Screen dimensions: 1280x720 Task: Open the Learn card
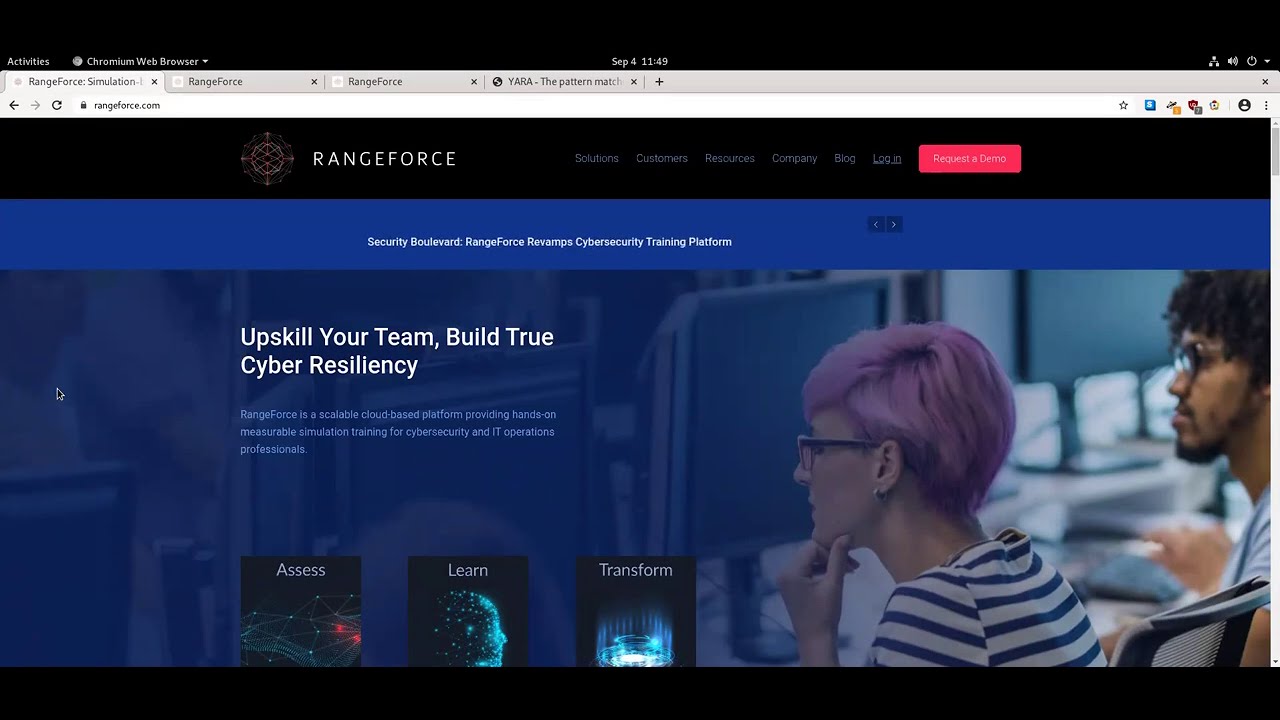click(468, 611)
